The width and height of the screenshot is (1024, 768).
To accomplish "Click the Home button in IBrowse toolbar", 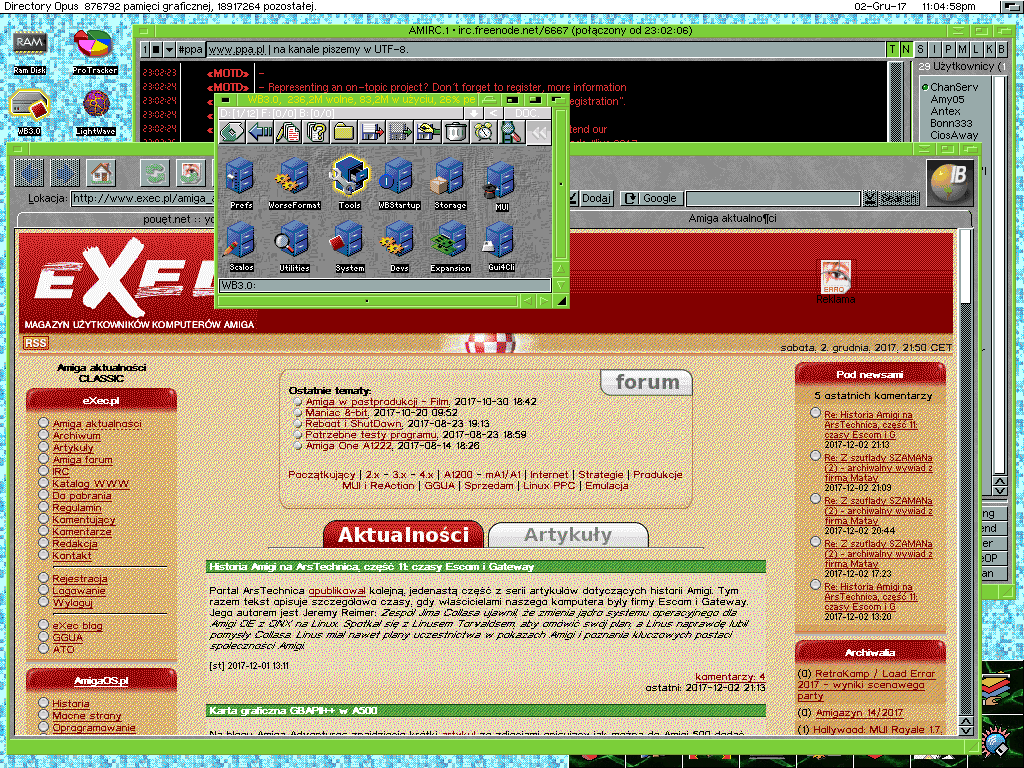I will (x=102, y=173).
